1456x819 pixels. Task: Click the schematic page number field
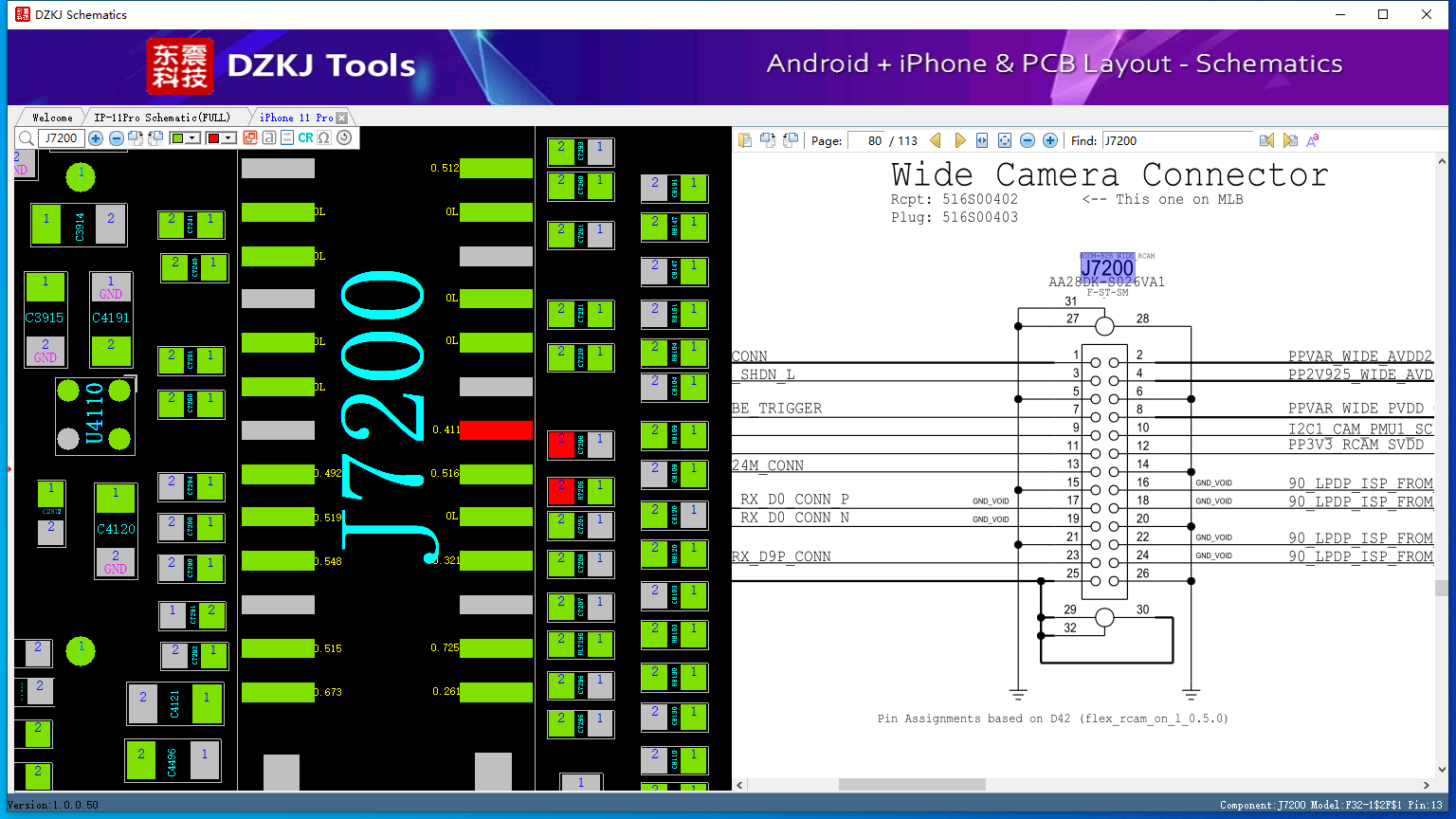tap(865, 140)
